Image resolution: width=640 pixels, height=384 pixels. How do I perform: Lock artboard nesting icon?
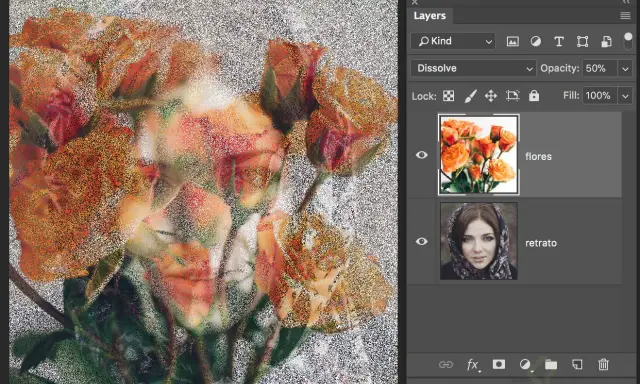(x=512, y=96)
